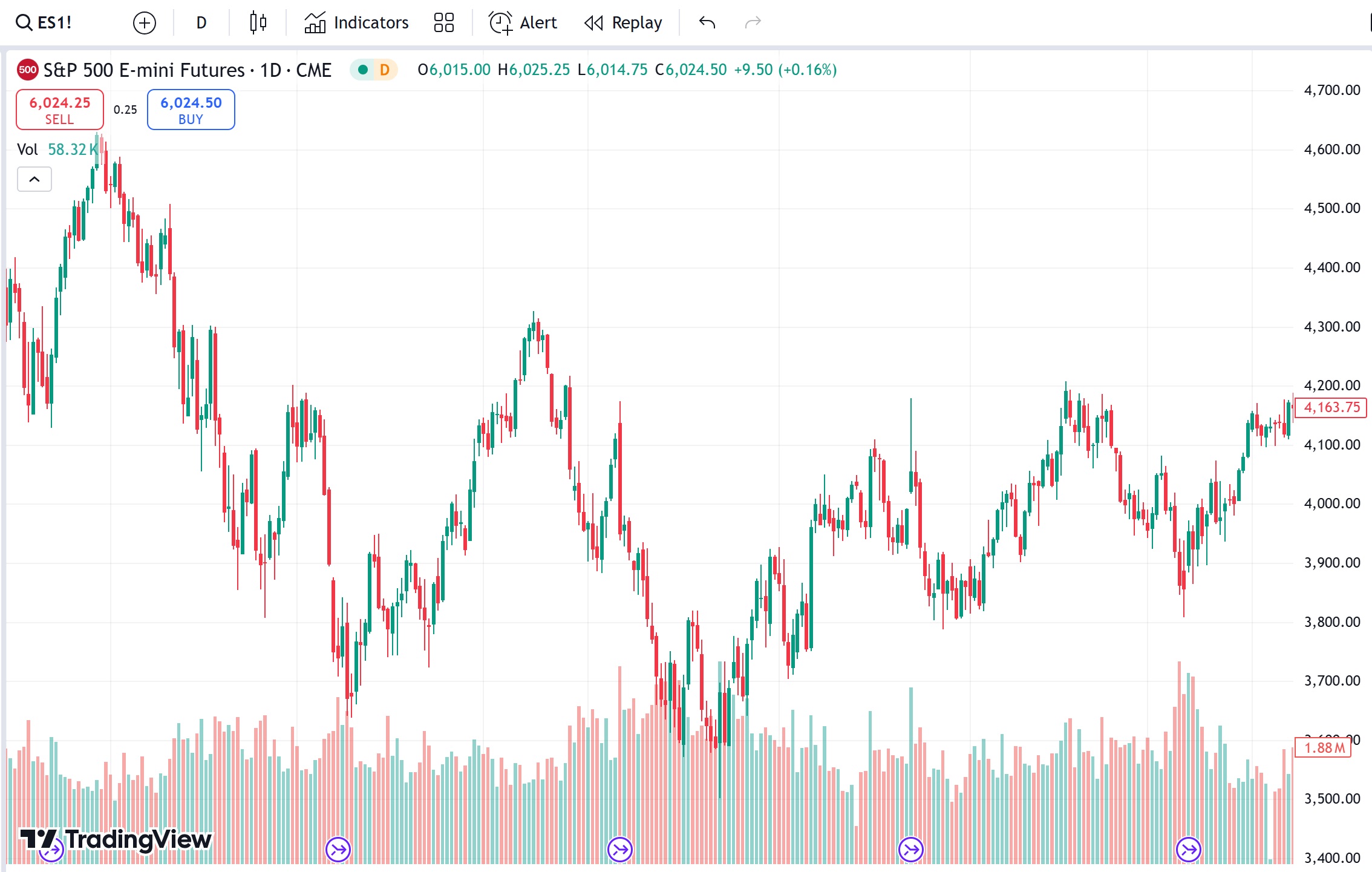Viewport: 1372px width, 872px height.
Task: Click the SELL 6,024.25 button
Action: pos(59,110)
